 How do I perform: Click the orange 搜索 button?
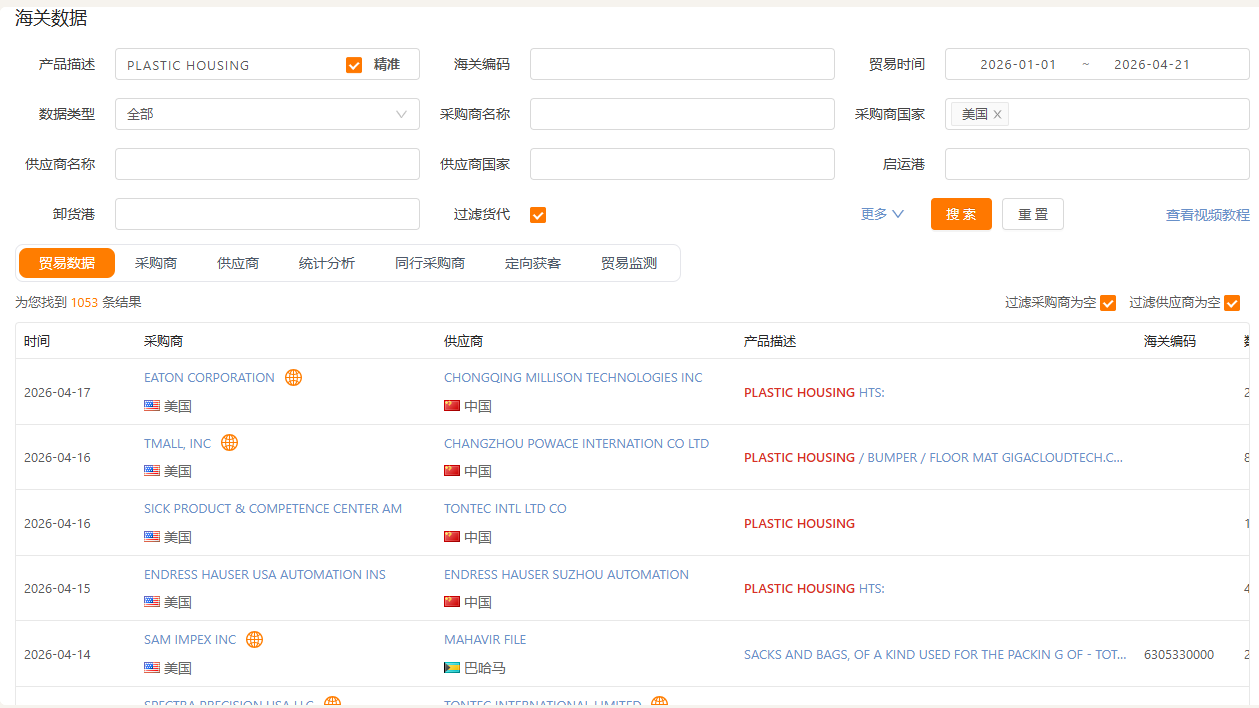961,214
